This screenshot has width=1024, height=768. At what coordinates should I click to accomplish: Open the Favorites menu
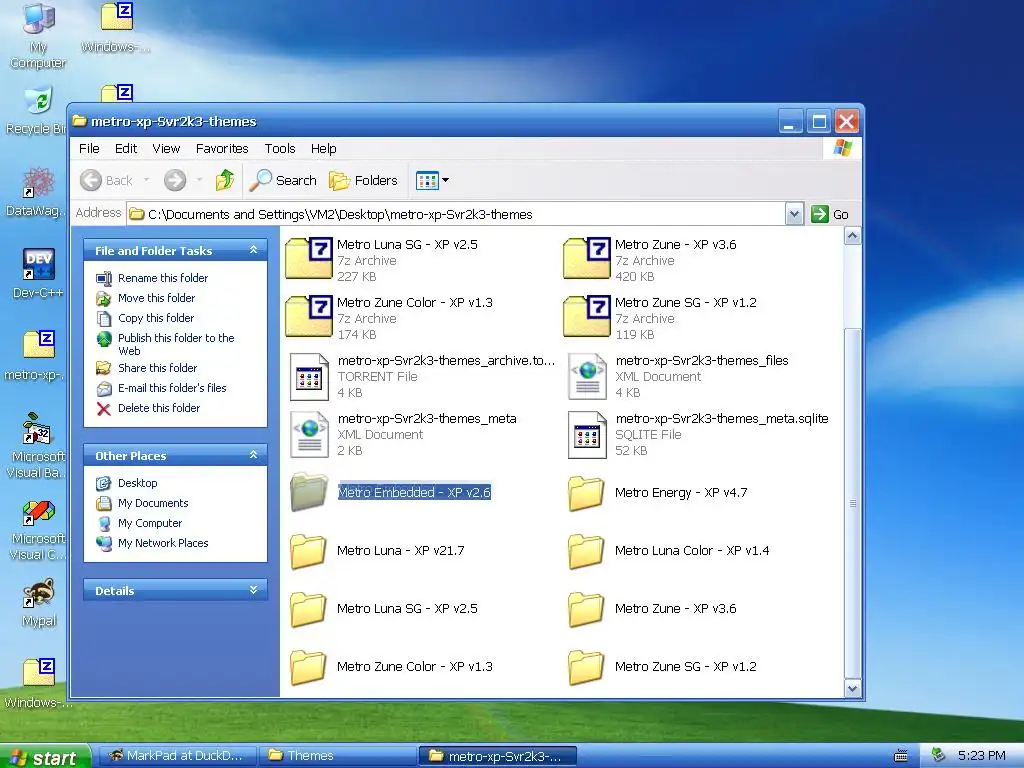pos(222,148)
